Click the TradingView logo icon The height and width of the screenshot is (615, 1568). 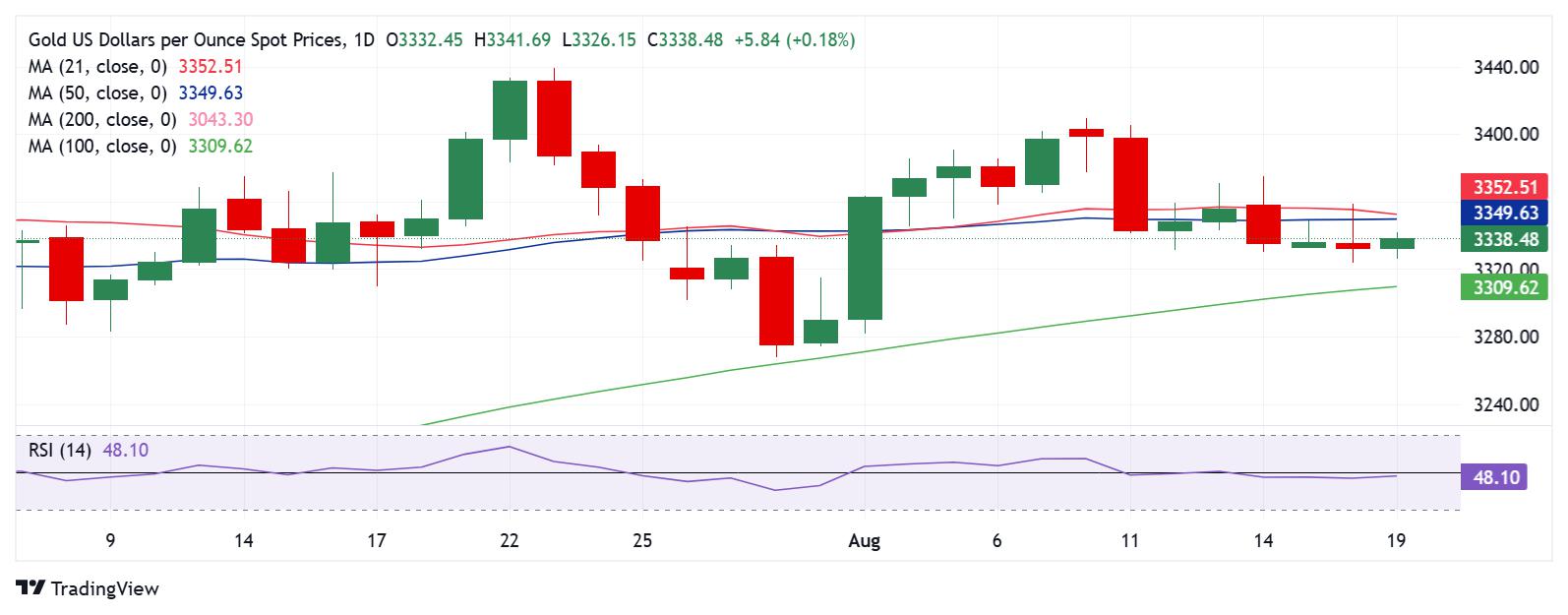pos(30,588)
